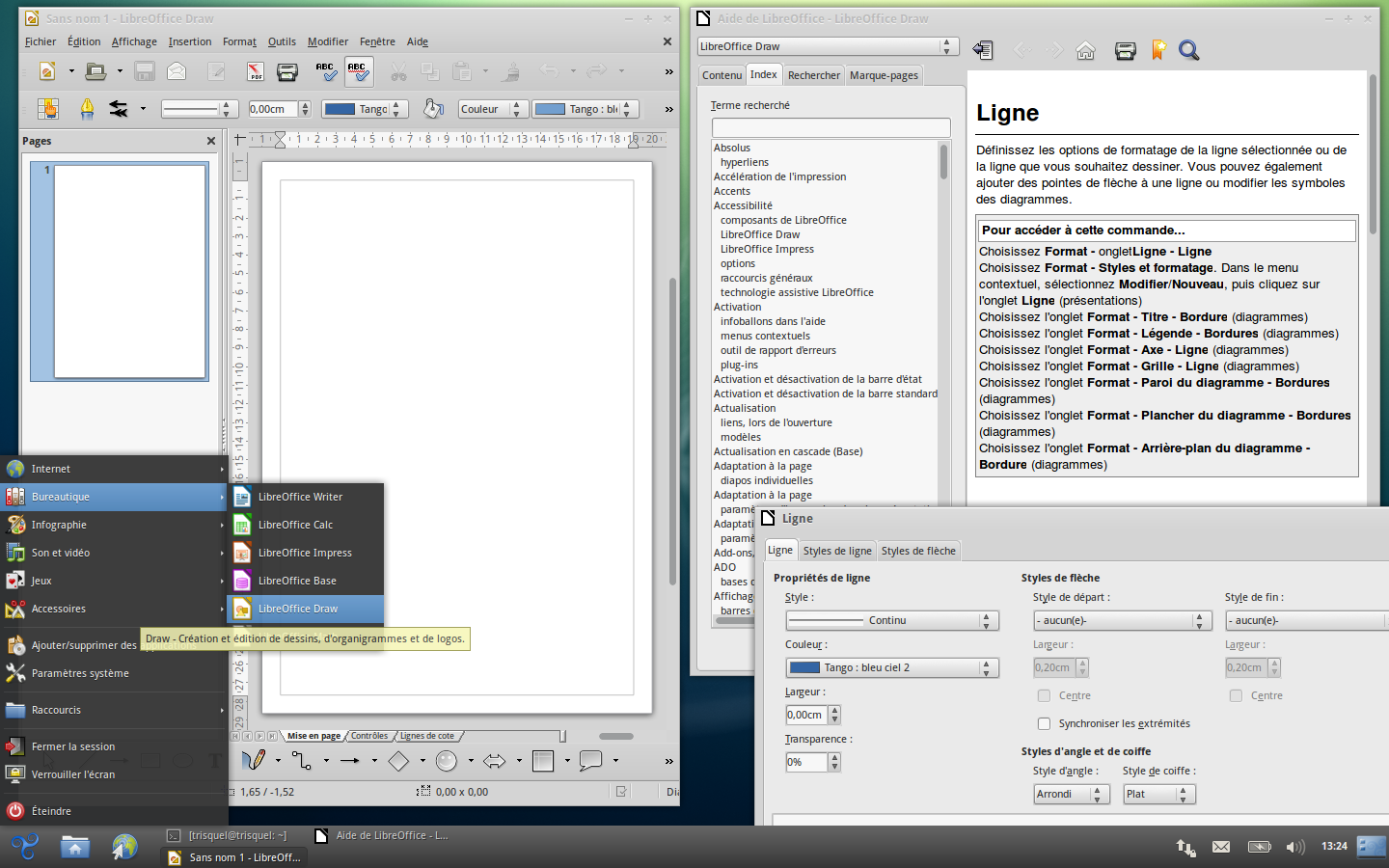This screenshot has height=868, width=1389.
Task: Select the Callouts speech bubble tool
Action: pos(591,760)
